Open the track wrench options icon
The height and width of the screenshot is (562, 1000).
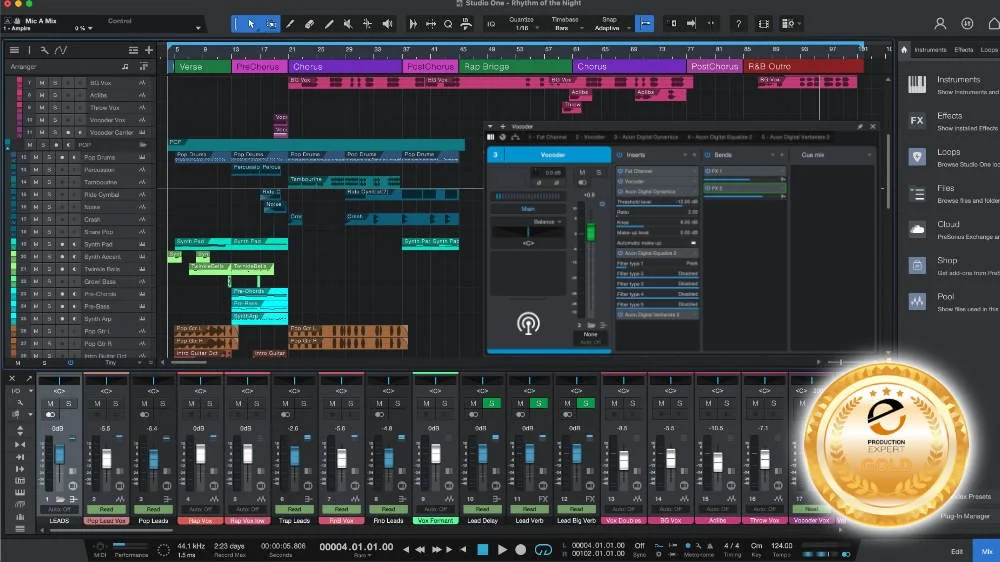coord(44,50)
